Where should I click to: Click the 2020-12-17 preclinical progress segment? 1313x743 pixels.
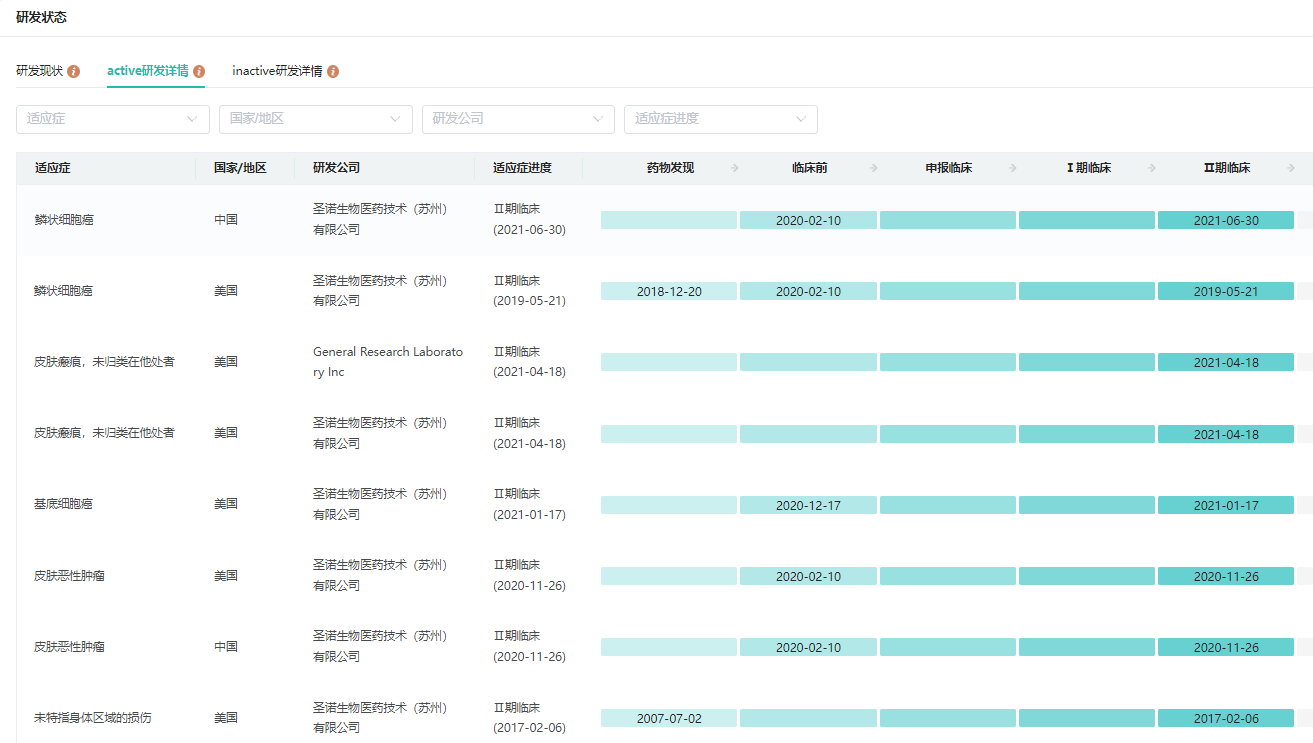point(808,506)
